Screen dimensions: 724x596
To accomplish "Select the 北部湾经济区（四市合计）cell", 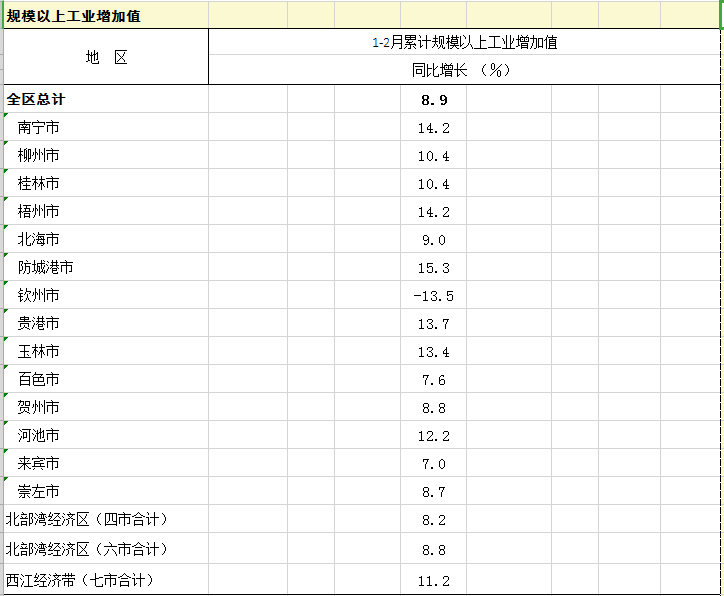I will point(106,519).
